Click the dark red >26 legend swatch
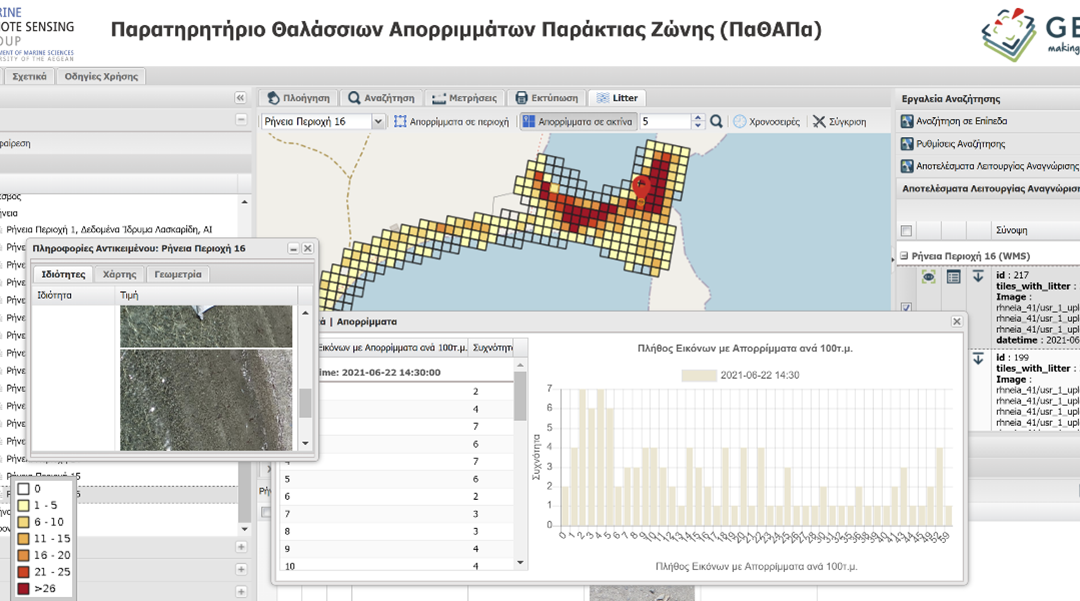 23,588
